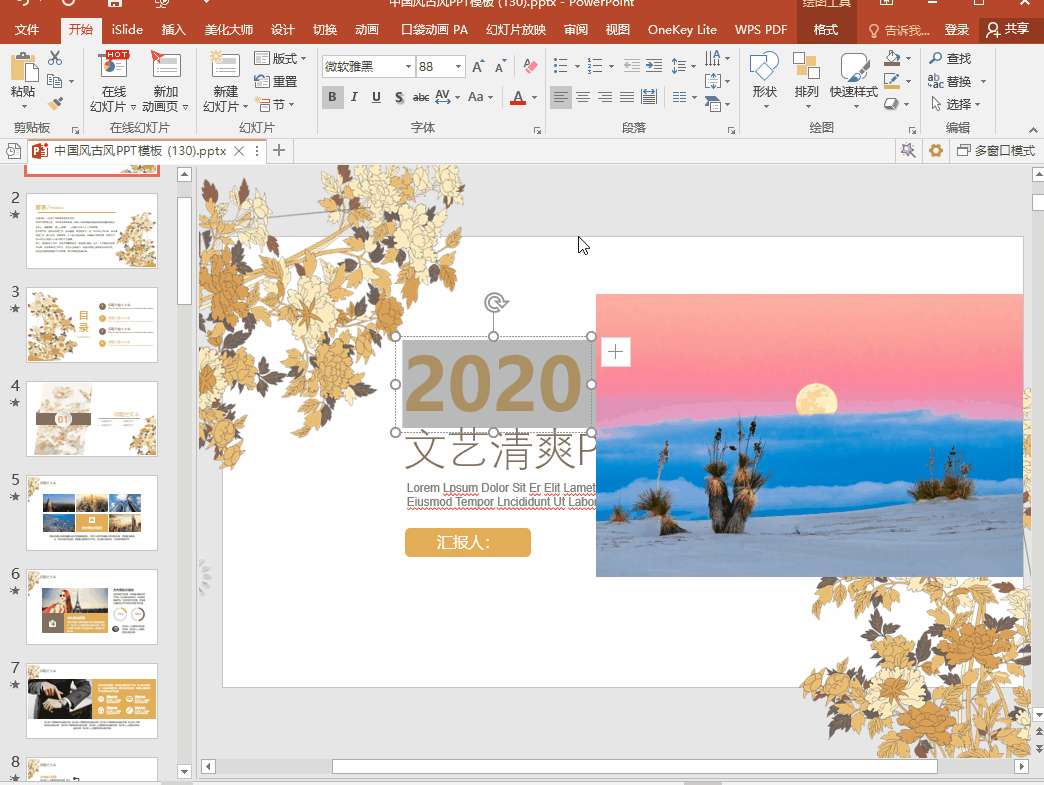Select slide 7 thumbnail
The height and width of the screenshot is (785, 1044).
click(92, 700)
